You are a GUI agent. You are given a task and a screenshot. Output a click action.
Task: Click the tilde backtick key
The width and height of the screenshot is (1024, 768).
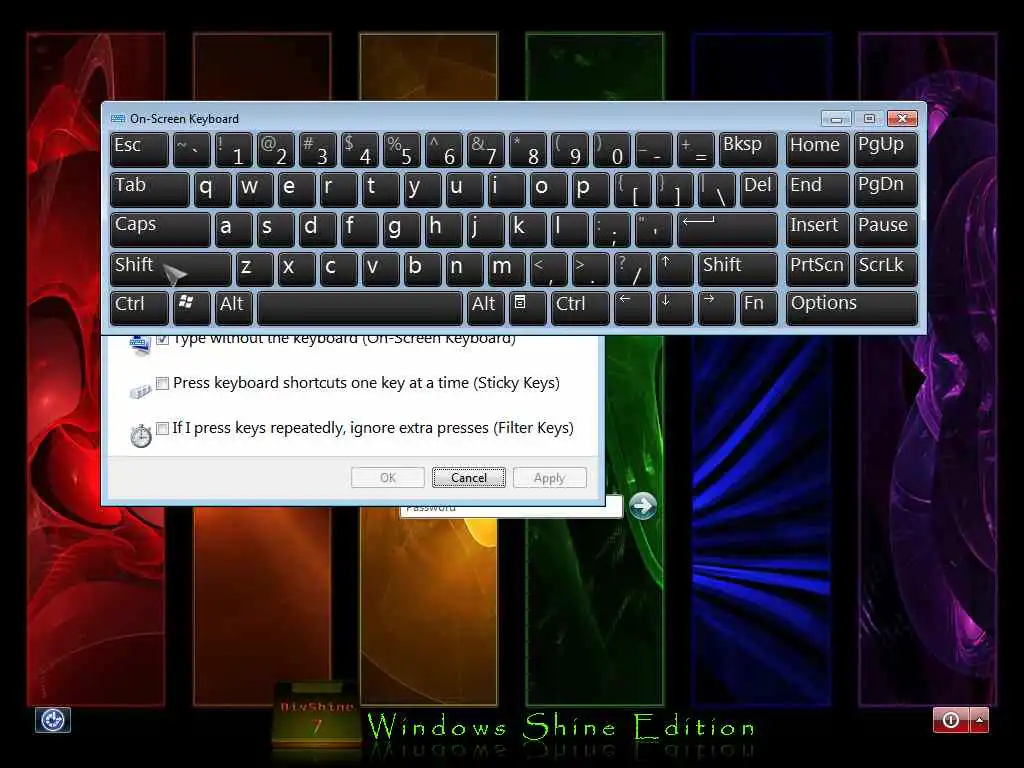pyautogui.click(x=191, y=149)
